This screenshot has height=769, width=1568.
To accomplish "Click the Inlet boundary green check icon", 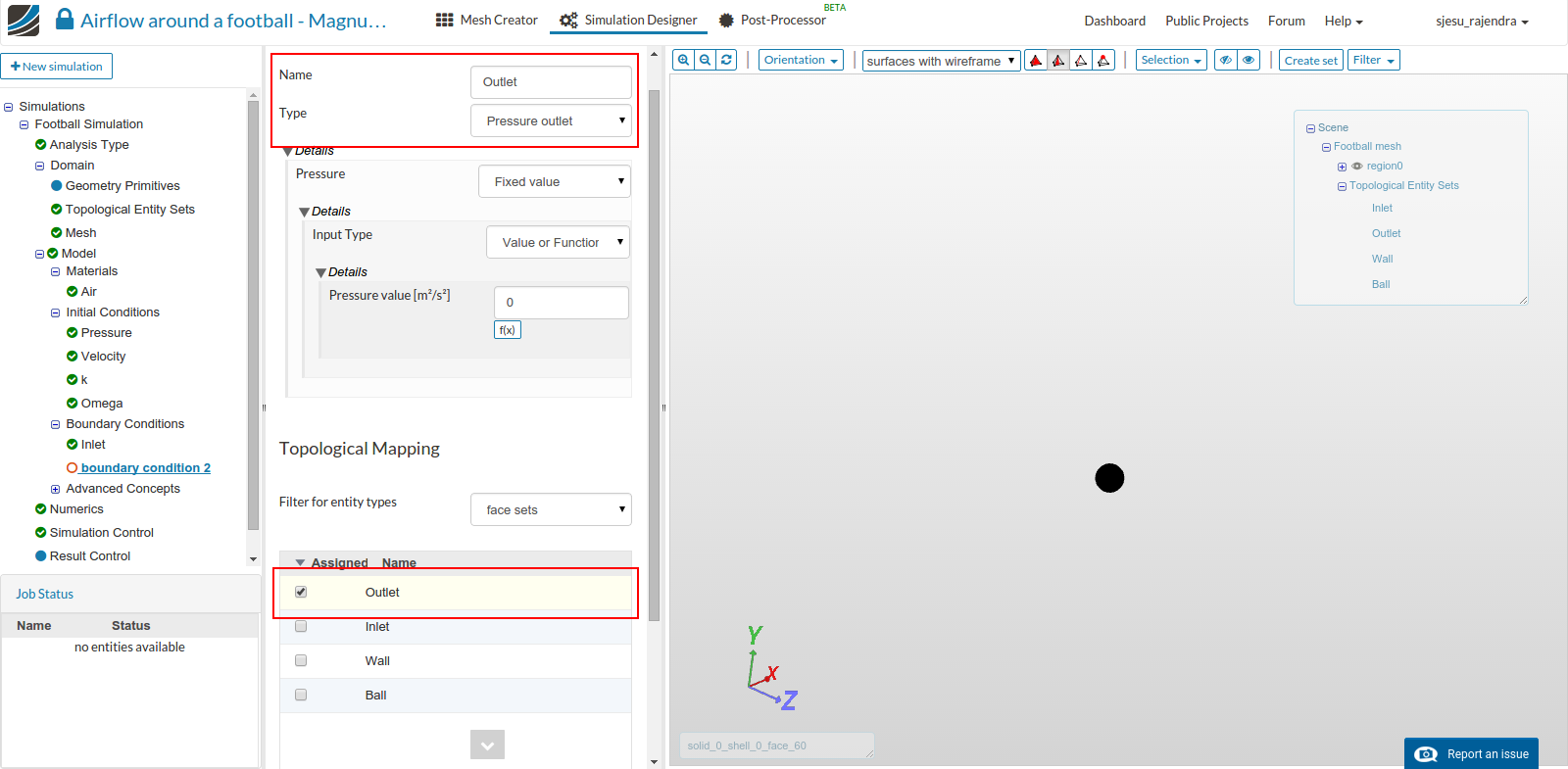I will (x=72, y=444).
